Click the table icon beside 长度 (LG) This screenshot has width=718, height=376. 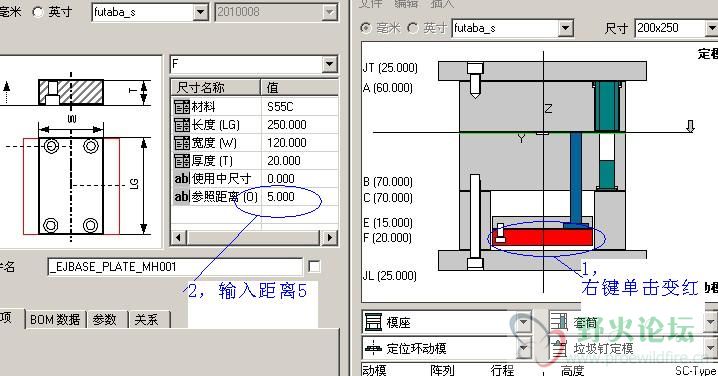click(x=181, y=125)
